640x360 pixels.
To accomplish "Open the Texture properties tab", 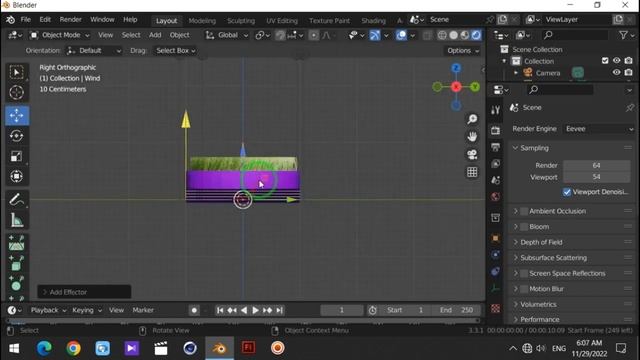I will click(x=496, y=308).
